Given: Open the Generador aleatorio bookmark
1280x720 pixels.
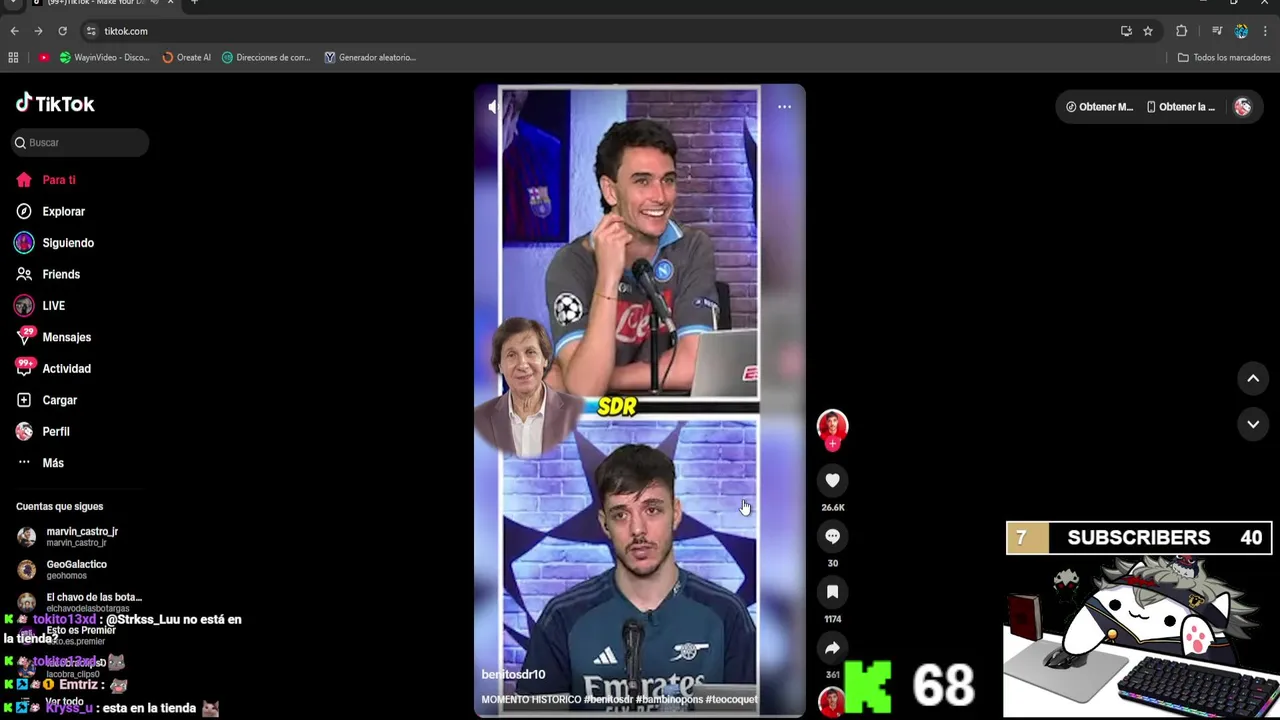Looking at the screenshot, I should (x=370, y=57).
